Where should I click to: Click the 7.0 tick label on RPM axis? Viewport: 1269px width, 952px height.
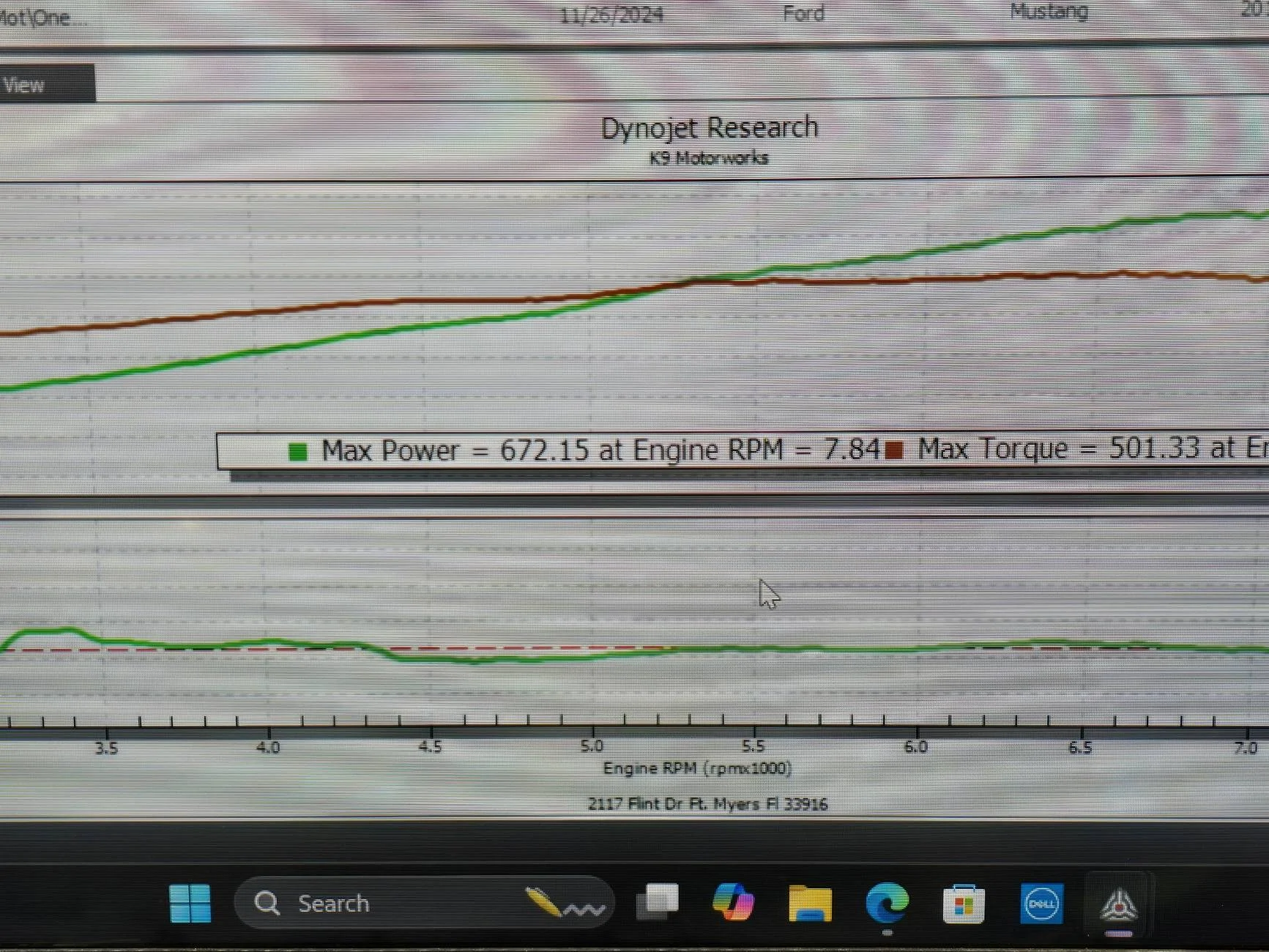click(x=1246, y=748)
